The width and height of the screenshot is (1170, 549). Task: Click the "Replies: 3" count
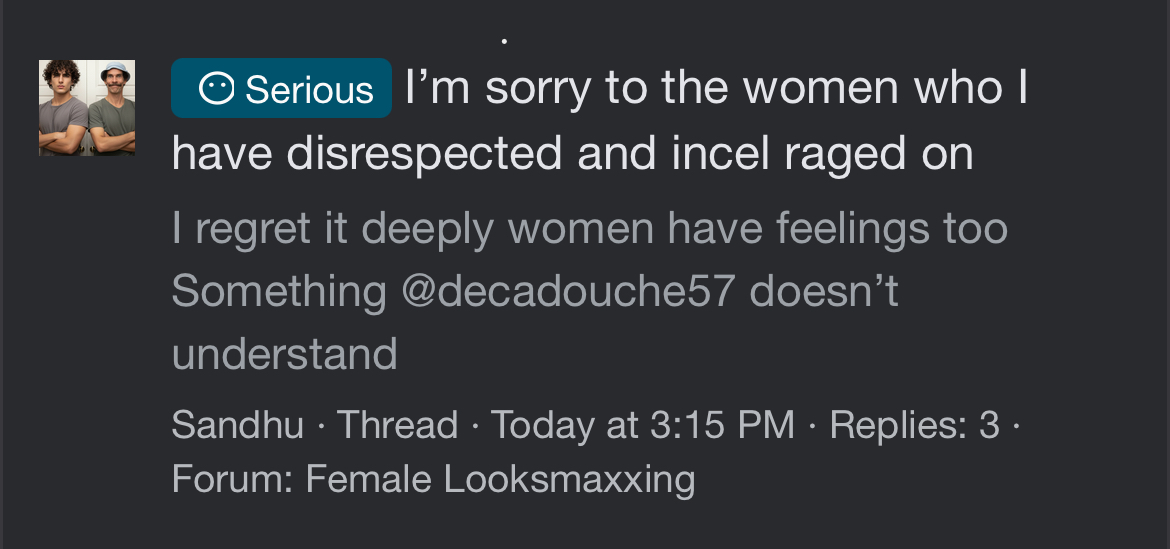pos(914,425)
